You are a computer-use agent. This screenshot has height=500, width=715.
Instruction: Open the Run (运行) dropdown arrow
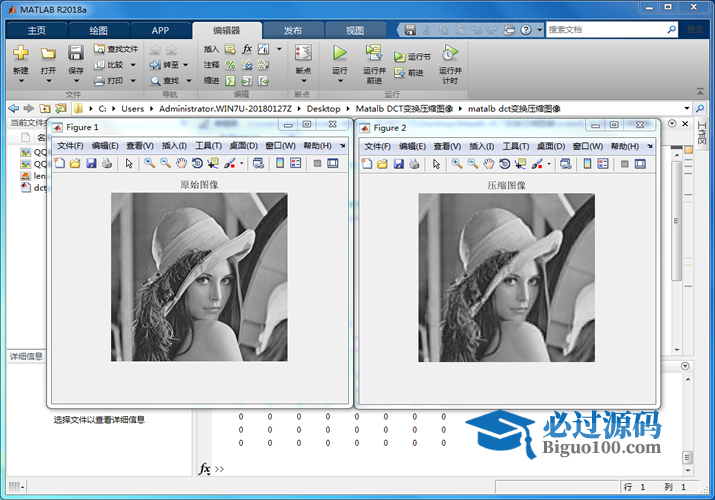(x=340, y=81)
